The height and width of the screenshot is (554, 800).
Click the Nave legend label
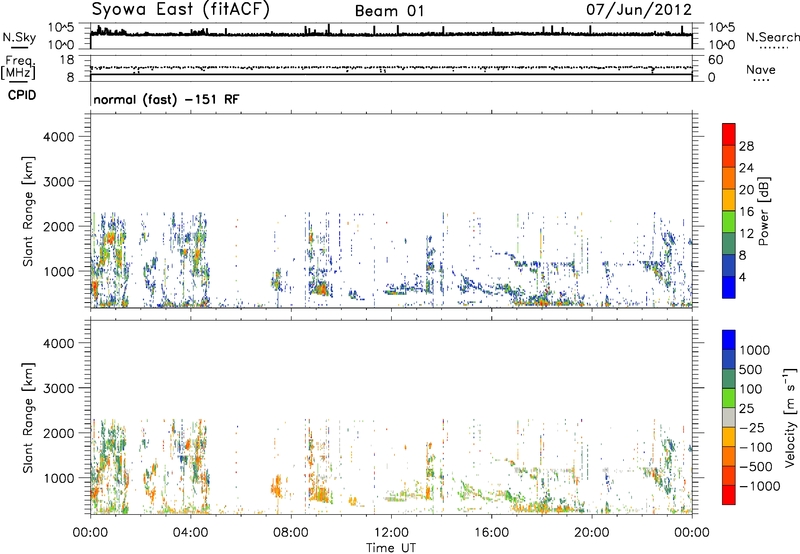pos(761,69)
